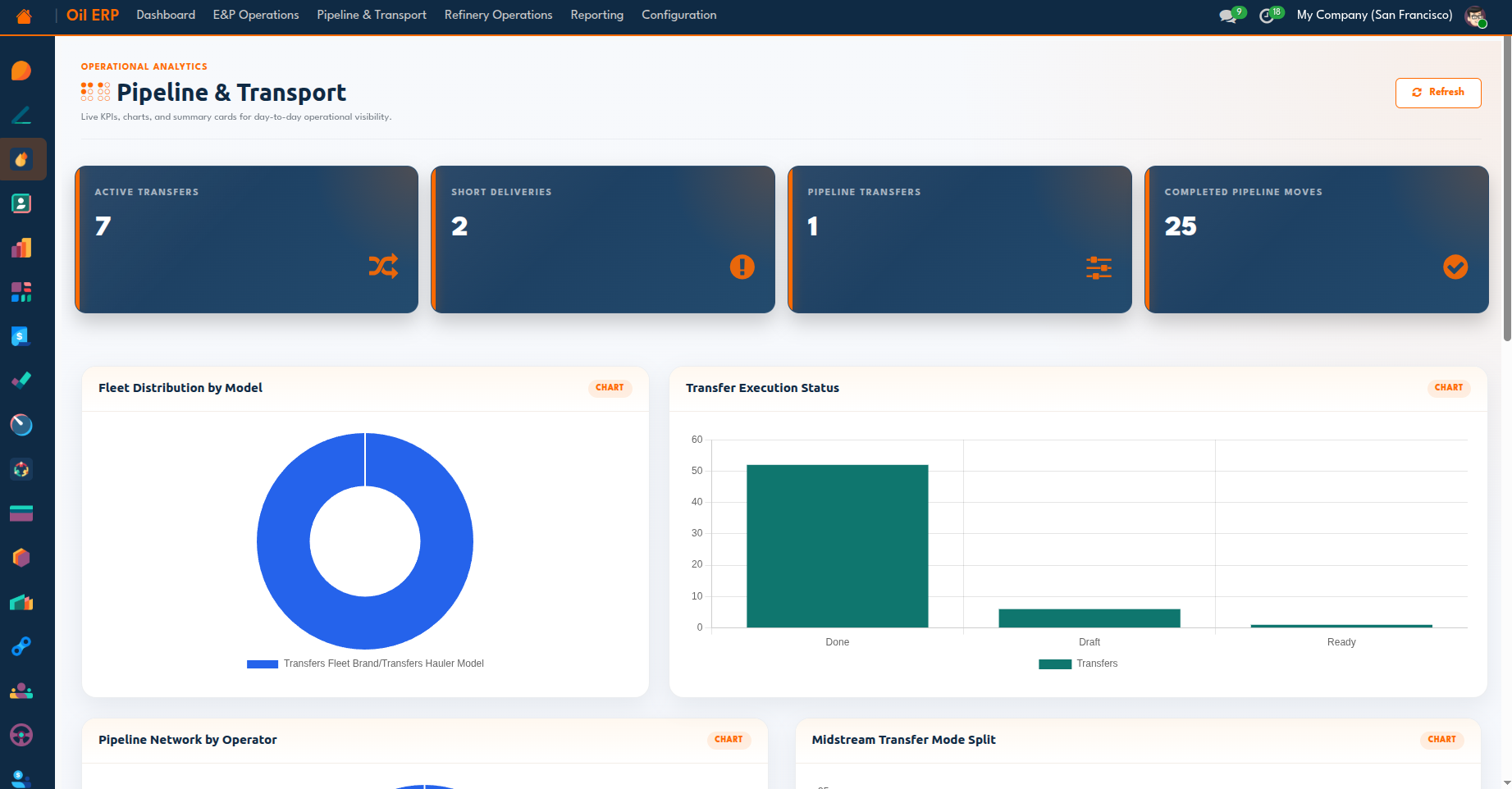Click the checkmark icon on Completed Pipeline Moves

coord(1455,267)
